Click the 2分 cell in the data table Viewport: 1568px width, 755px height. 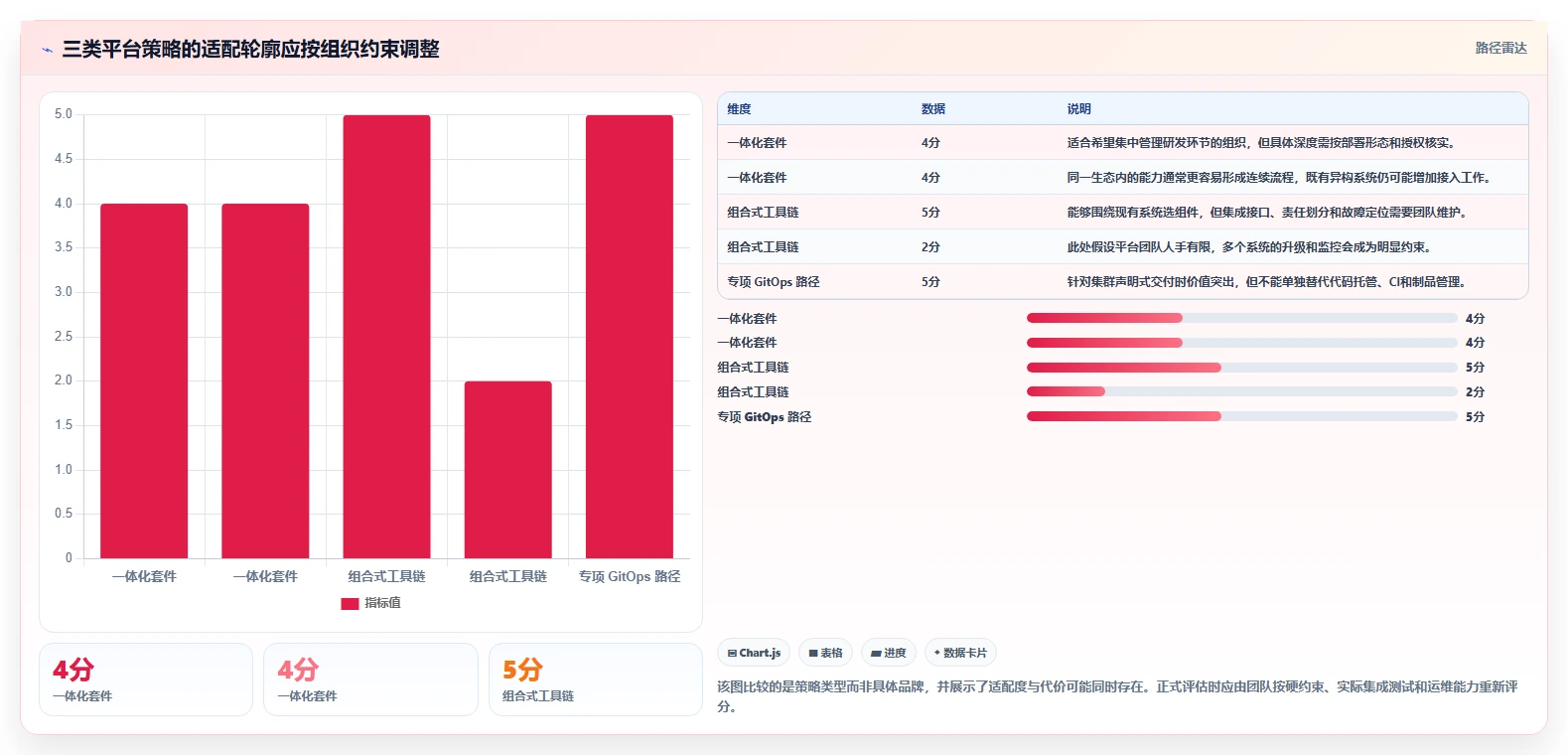[930, 247]
